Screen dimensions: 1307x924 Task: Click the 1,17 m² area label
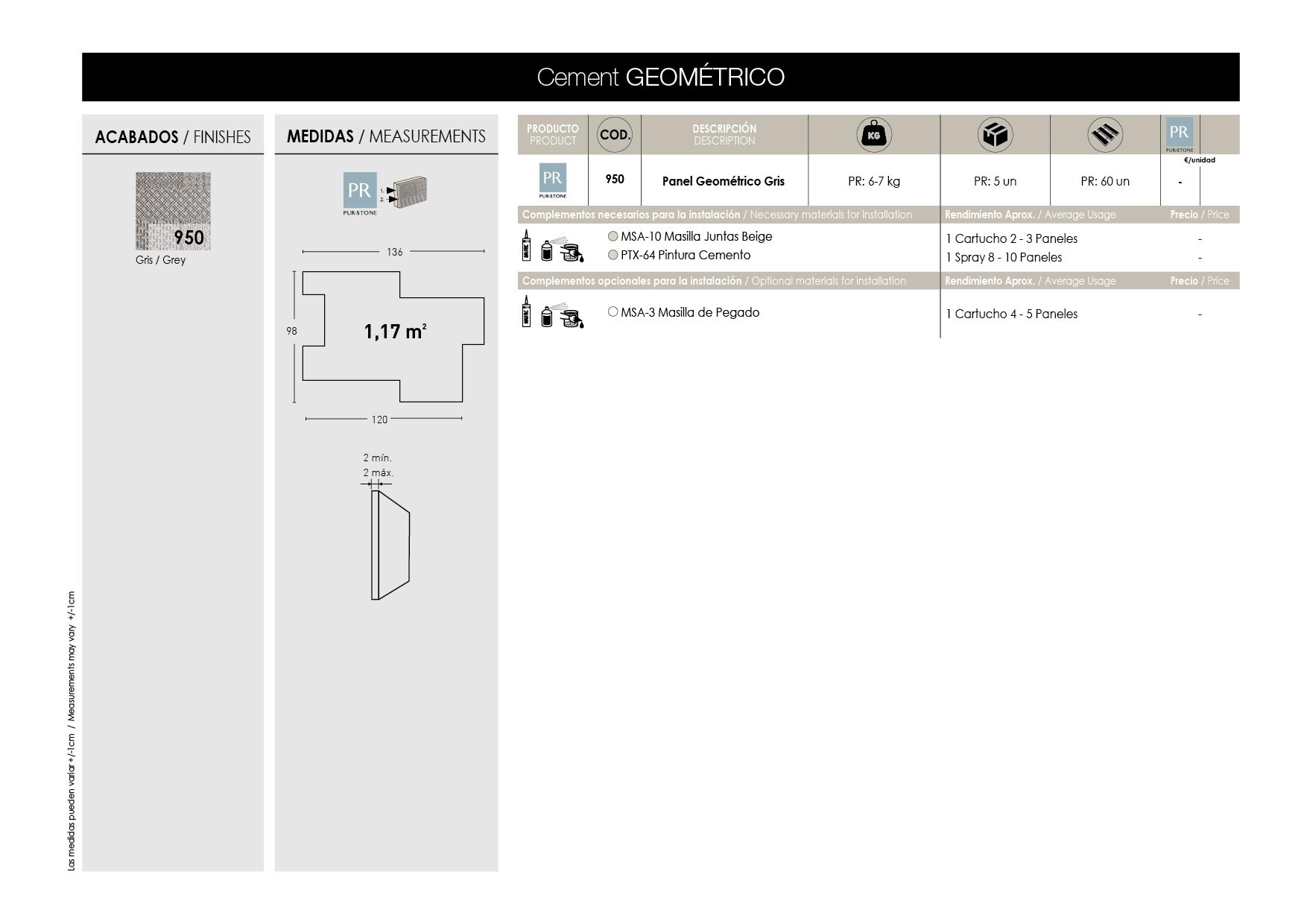pos(395,332)
